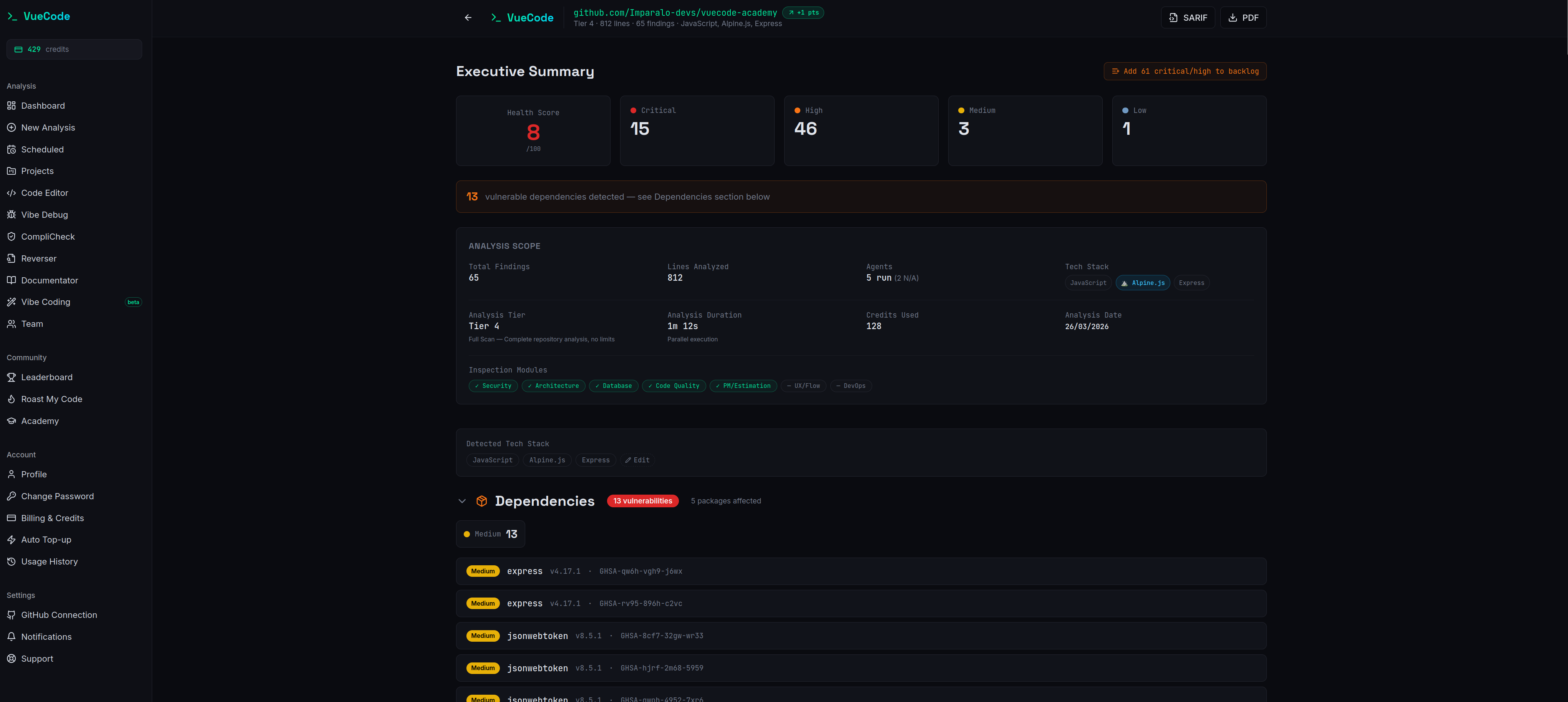The image size is (1568, 702).
Task: Expand the first express GHSA-qw6h vulnerability row
Action: (861, 571)
